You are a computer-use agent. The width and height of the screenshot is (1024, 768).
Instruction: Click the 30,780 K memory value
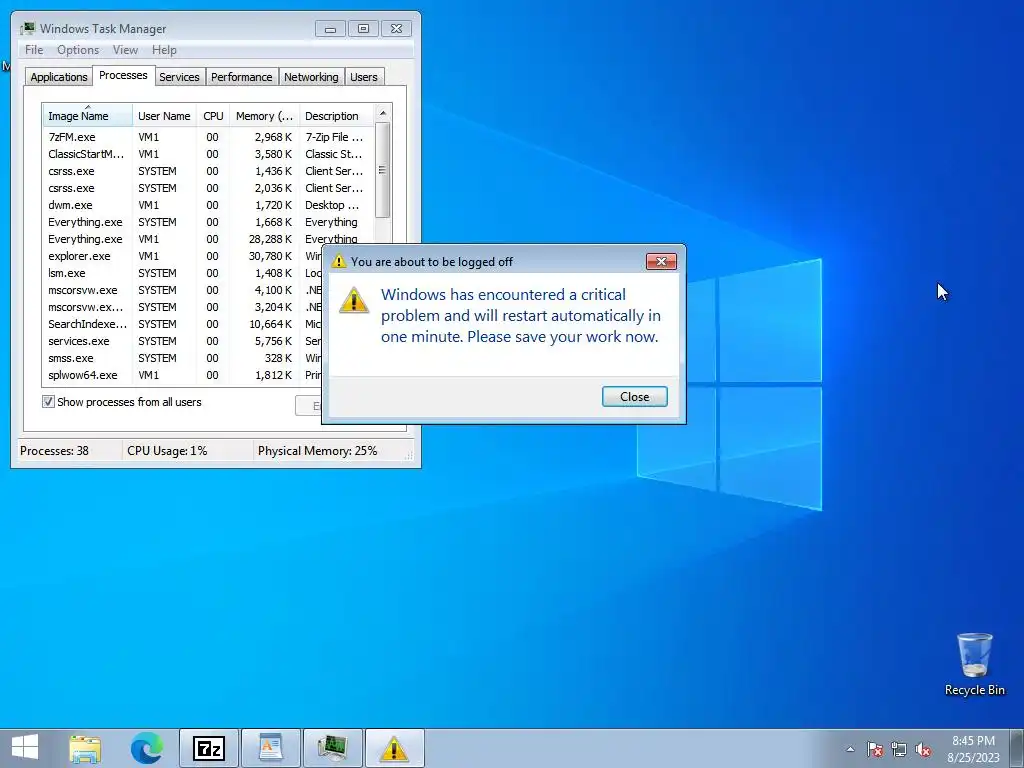270,256
